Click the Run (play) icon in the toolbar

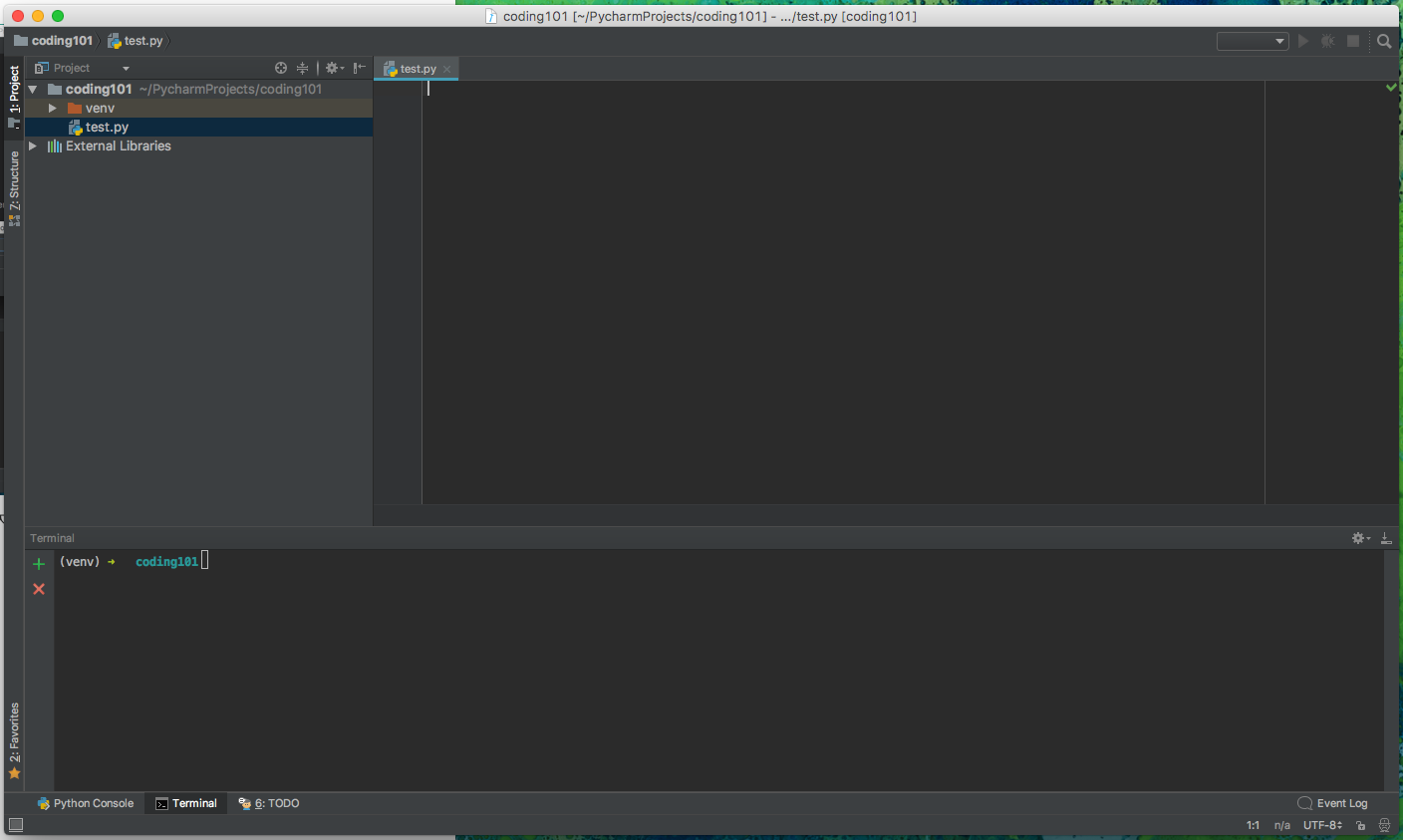[x=1302, y=41]
